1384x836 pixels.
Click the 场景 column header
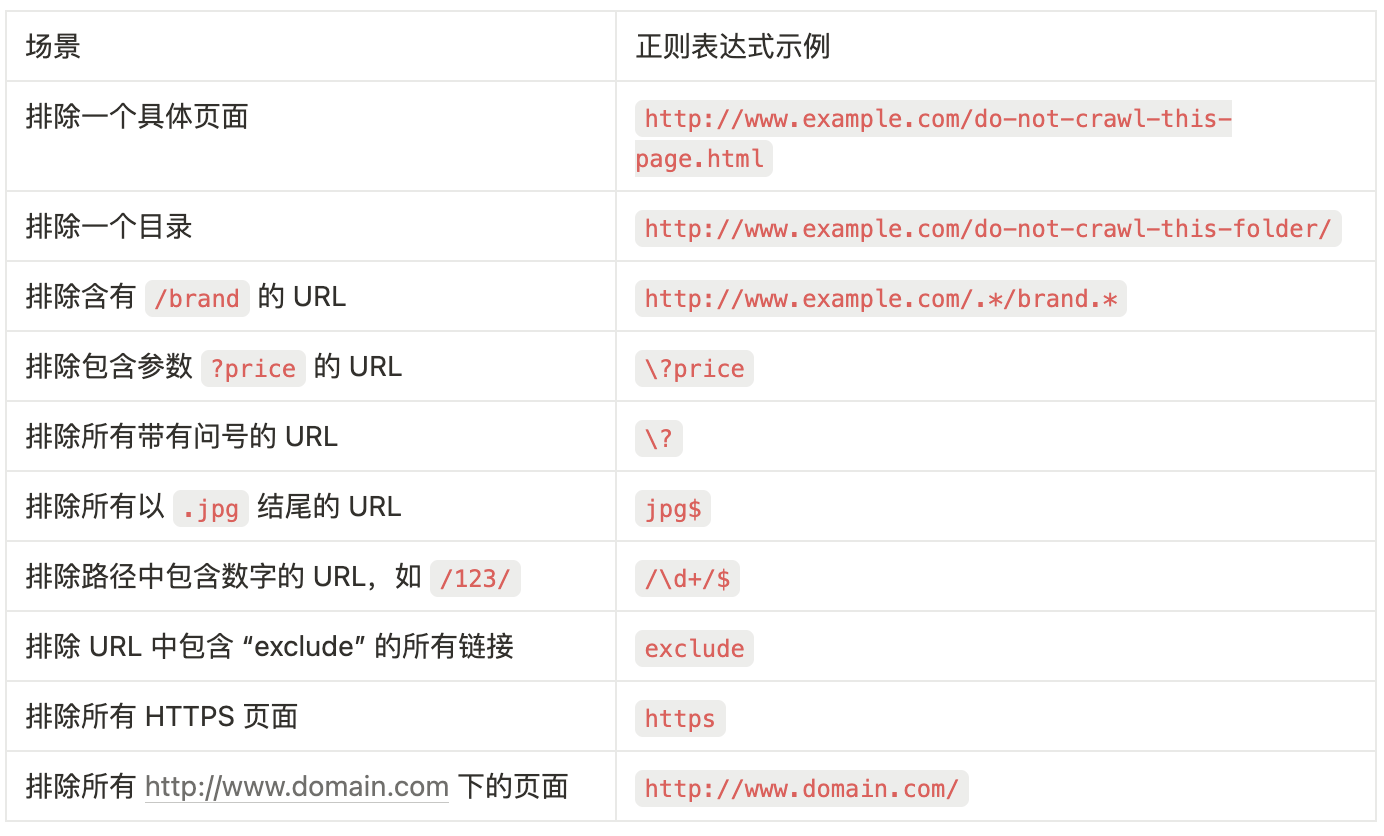coord(53,46)
